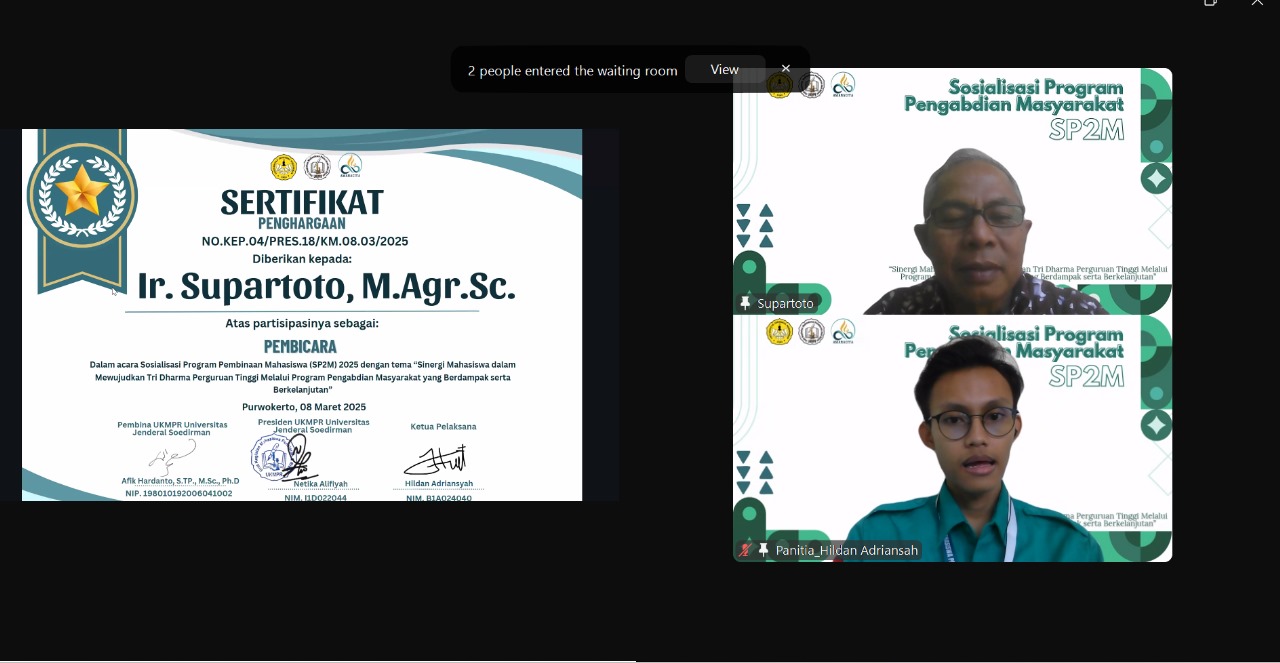Image resolution: width=1280 pixels, height=663 pixels.
Task: Click the muted microphone icon on Hildan's tile
Action: 745,550
